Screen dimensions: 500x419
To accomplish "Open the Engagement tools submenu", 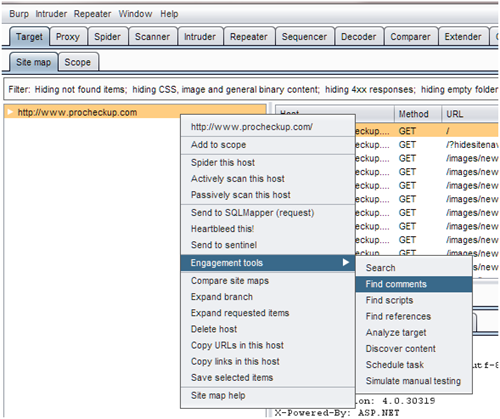I will pos(268,263).
